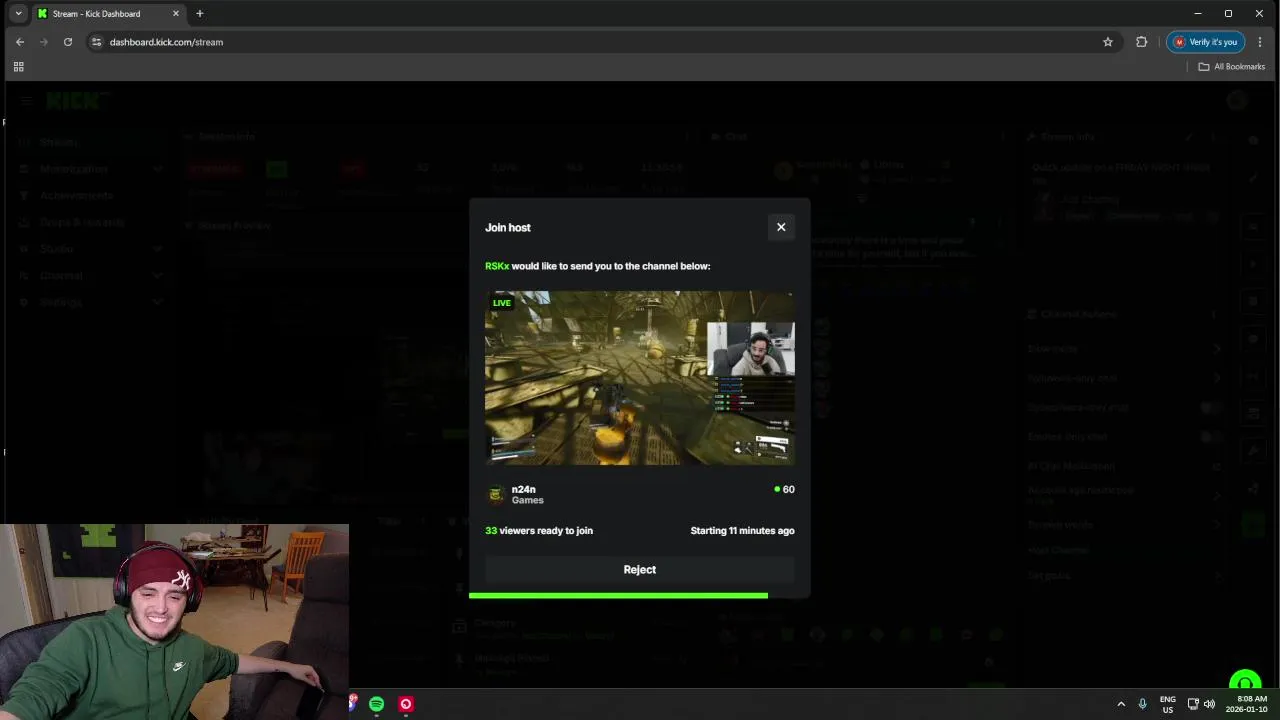1280x720 pixels.
Task: Switch the ENG US input language
Action: tap(1168, 704)
